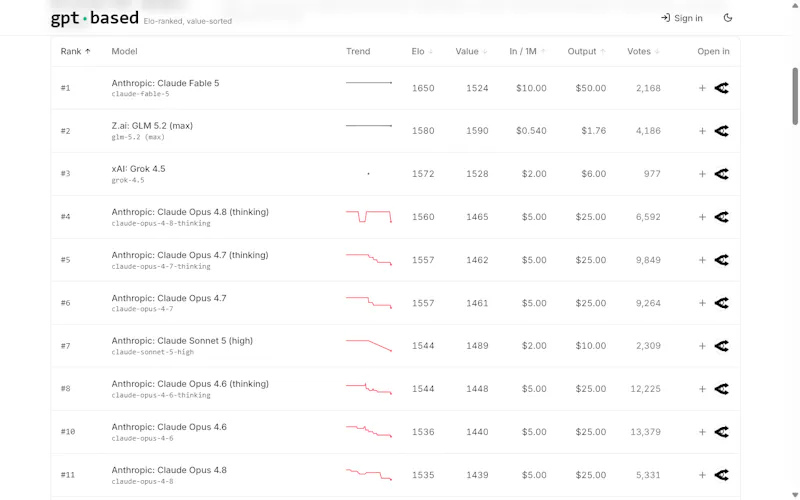
Task: Sort by the Output price column
Action: (x=586, y=51)
